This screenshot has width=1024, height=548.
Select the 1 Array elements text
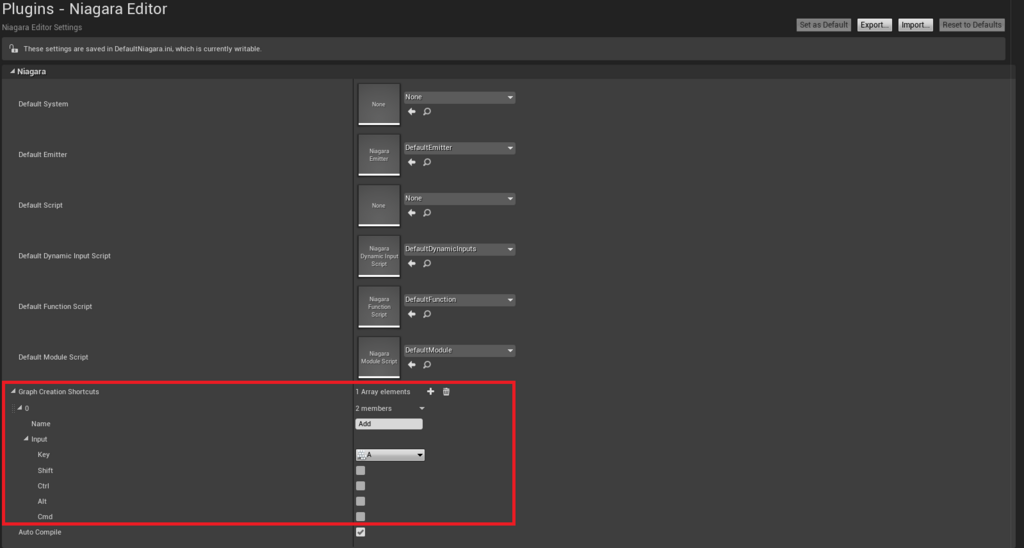[383, 392]
